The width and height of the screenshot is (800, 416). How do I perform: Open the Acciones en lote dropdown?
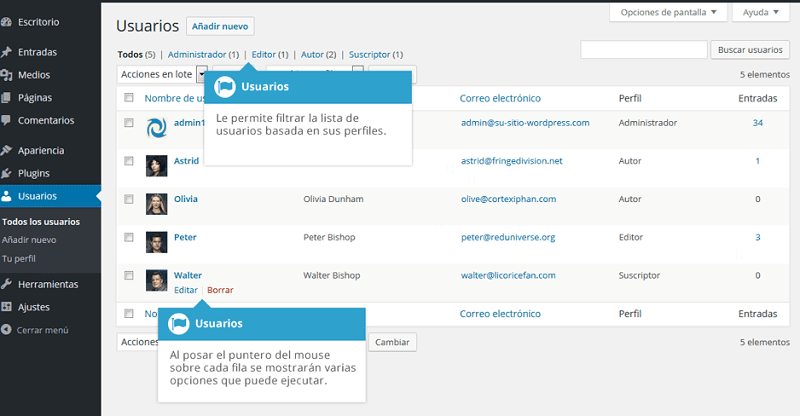[x=162, y=74]
